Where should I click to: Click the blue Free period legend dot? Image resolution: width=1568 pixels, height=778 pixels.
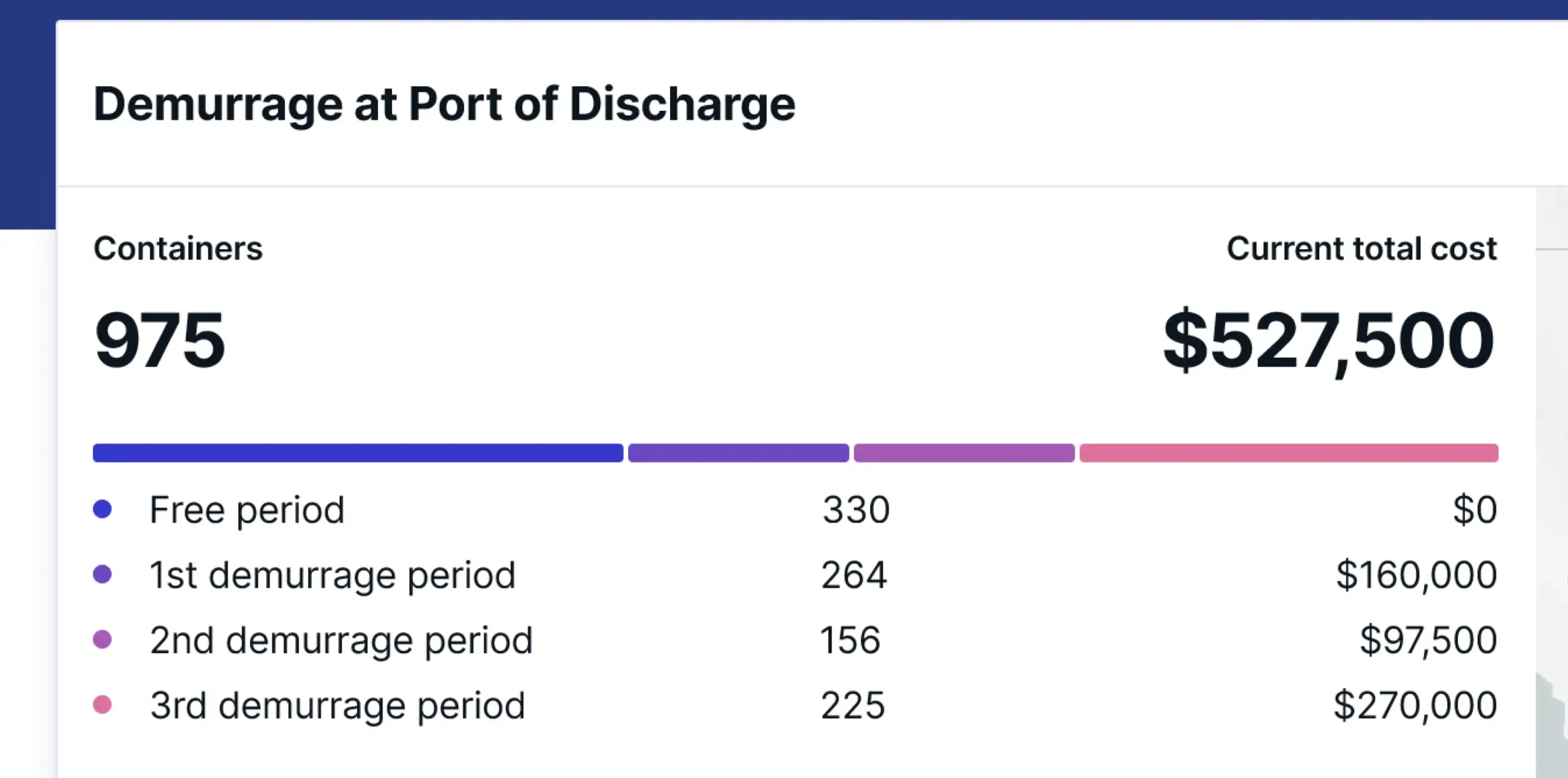tap(102, 509)
